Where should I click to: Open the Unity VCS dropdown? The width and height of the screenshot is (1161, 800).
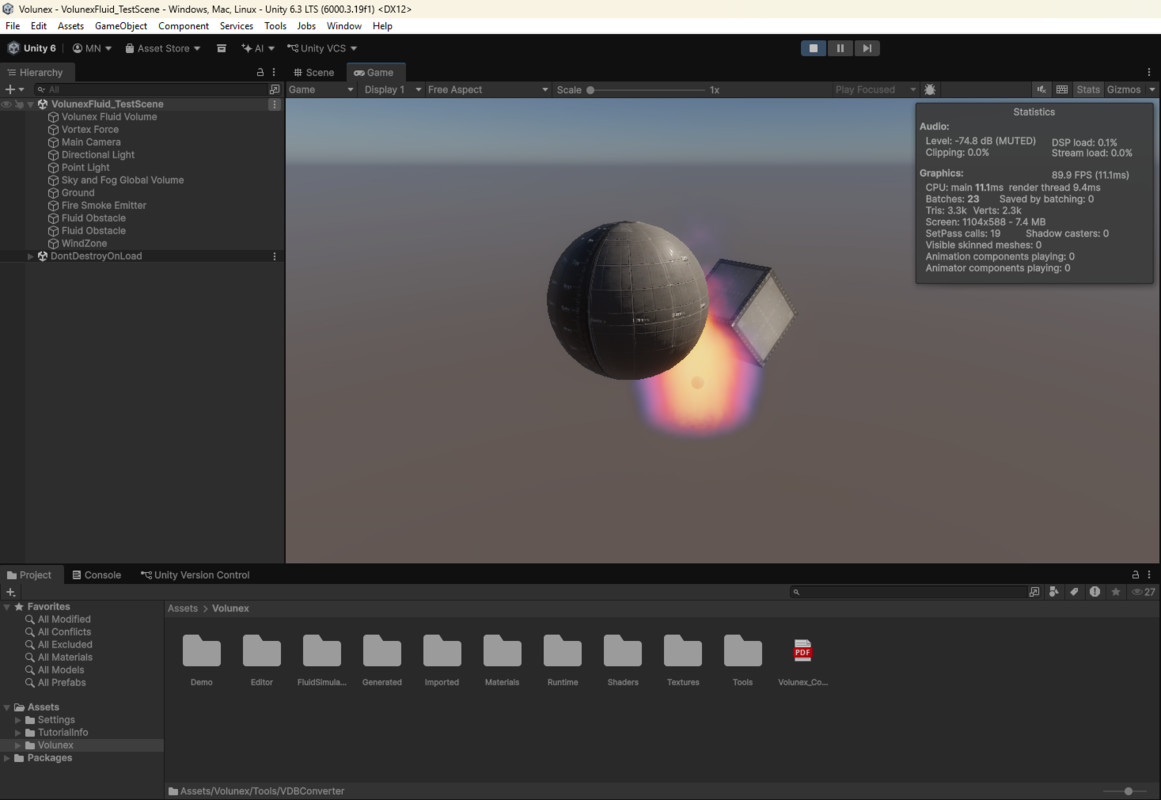(322, 48)
